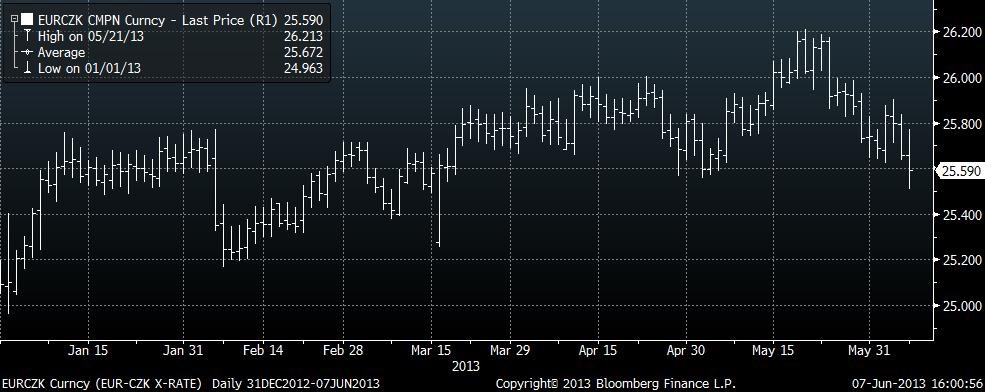Click the 'May 15' date axis label
This screenshot has width=985, height=392.
[x=773, y=351]
